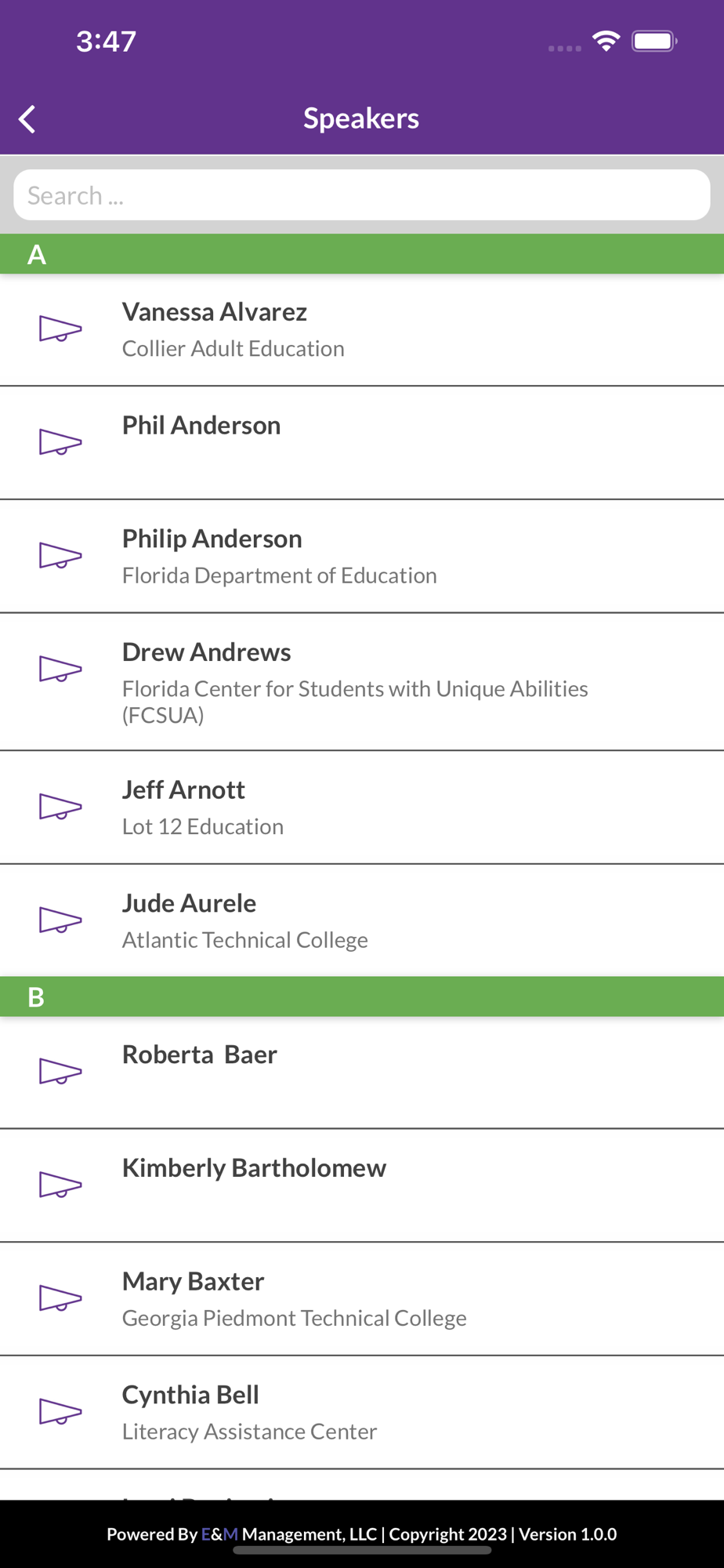
Task: Select Georgia Piedmont Technical College entry text
Action: [295, 1318]
